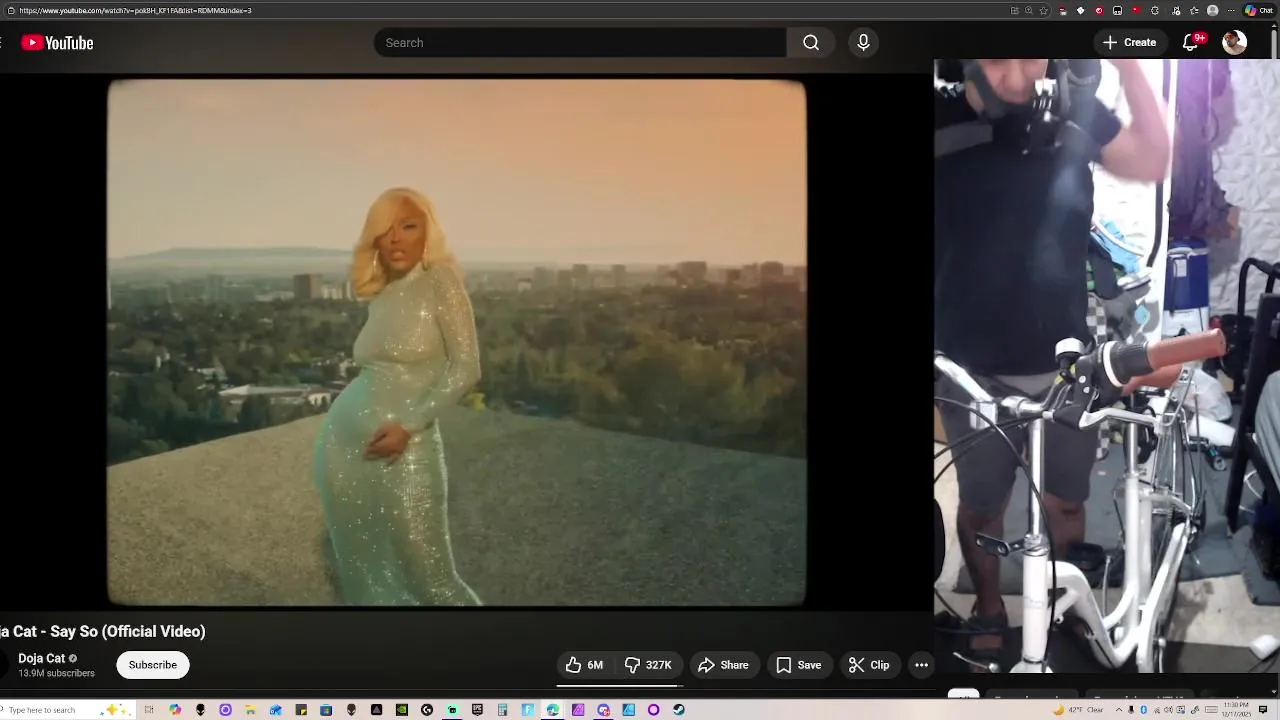This screenshot has width=1280, height=720.
Task: Click the webcam overlay on the right
Action: click(1107, 366)
